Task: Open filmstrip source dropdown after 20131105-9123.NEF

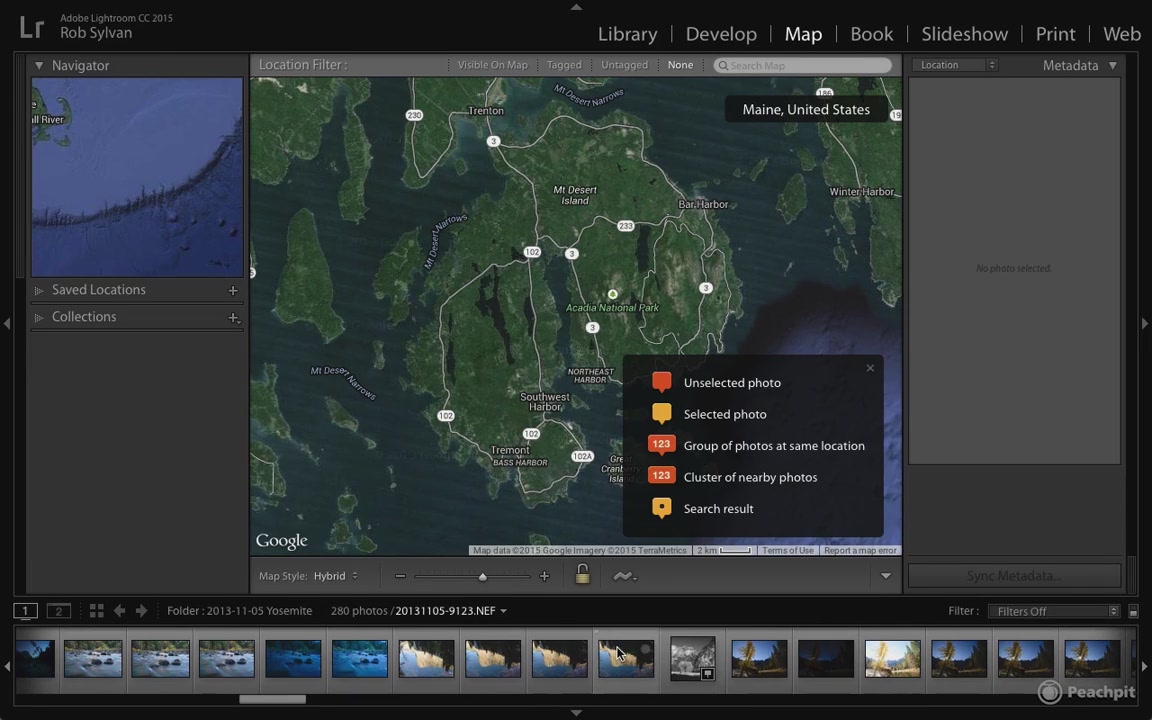Action: point(503,611)
